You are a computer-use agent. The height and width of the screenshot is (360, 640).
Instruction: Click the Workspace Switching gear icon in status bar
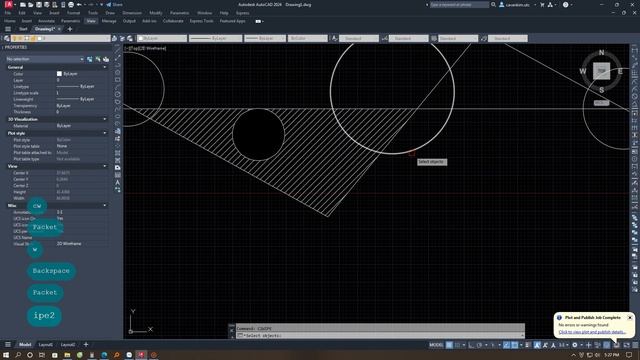click(575, 345)
